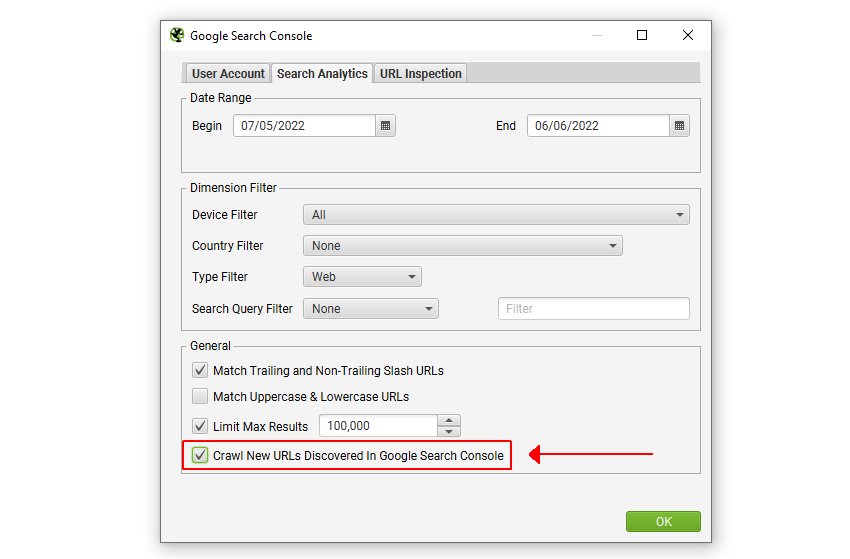Switch to the User Account tab
Image resolution: width=850 pixels, height=559 pixels.
tap(228, 74)
